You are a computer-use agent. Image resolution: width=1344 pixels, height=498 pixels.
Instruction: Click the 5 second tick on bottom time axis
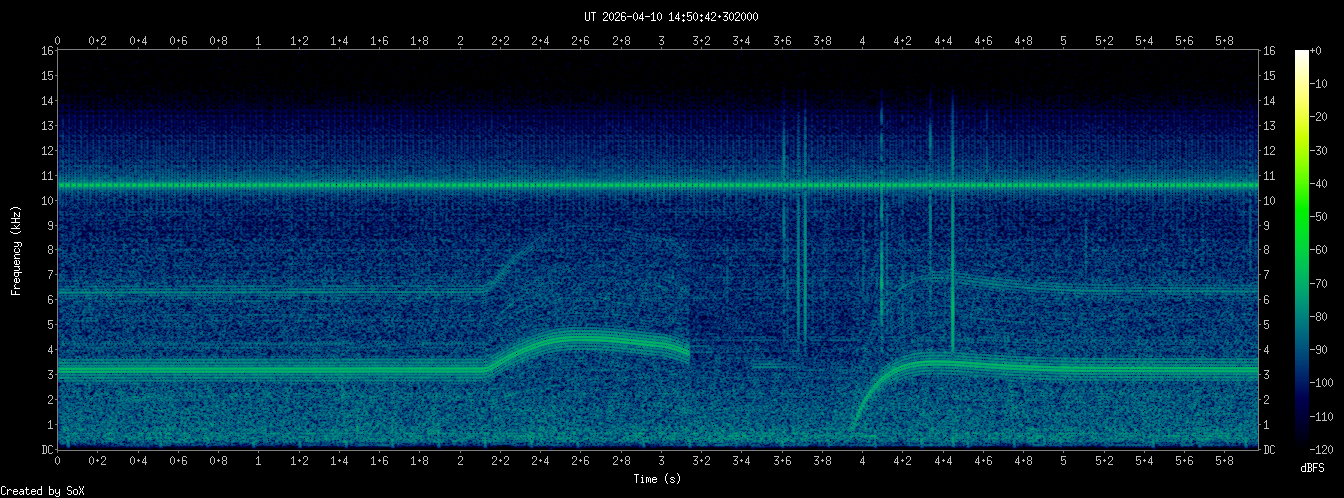pos(1063,461)
